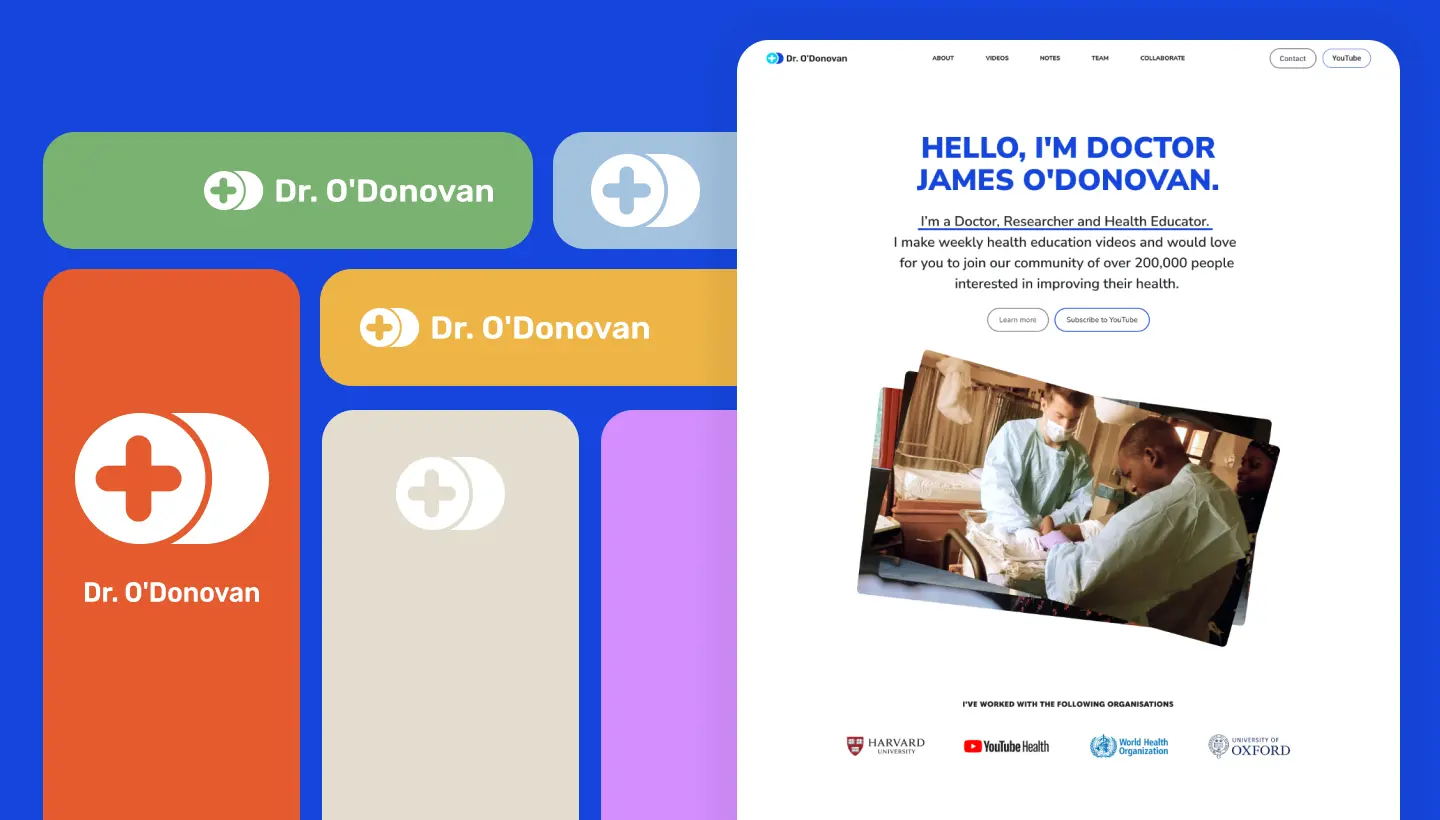The height and width of the screenshot is (820, 1440).
Task: Click the Dr. O'Donovan text on the yellow card
Action: 540,328
